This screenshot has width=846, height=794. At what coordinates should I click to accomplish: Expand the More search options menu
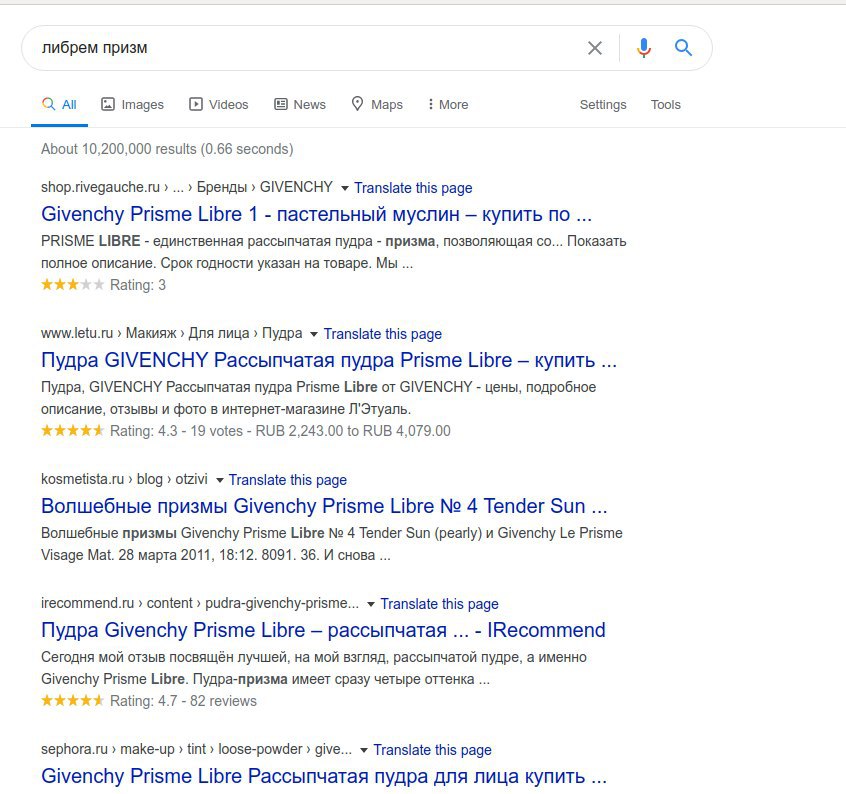pos(448,105)
